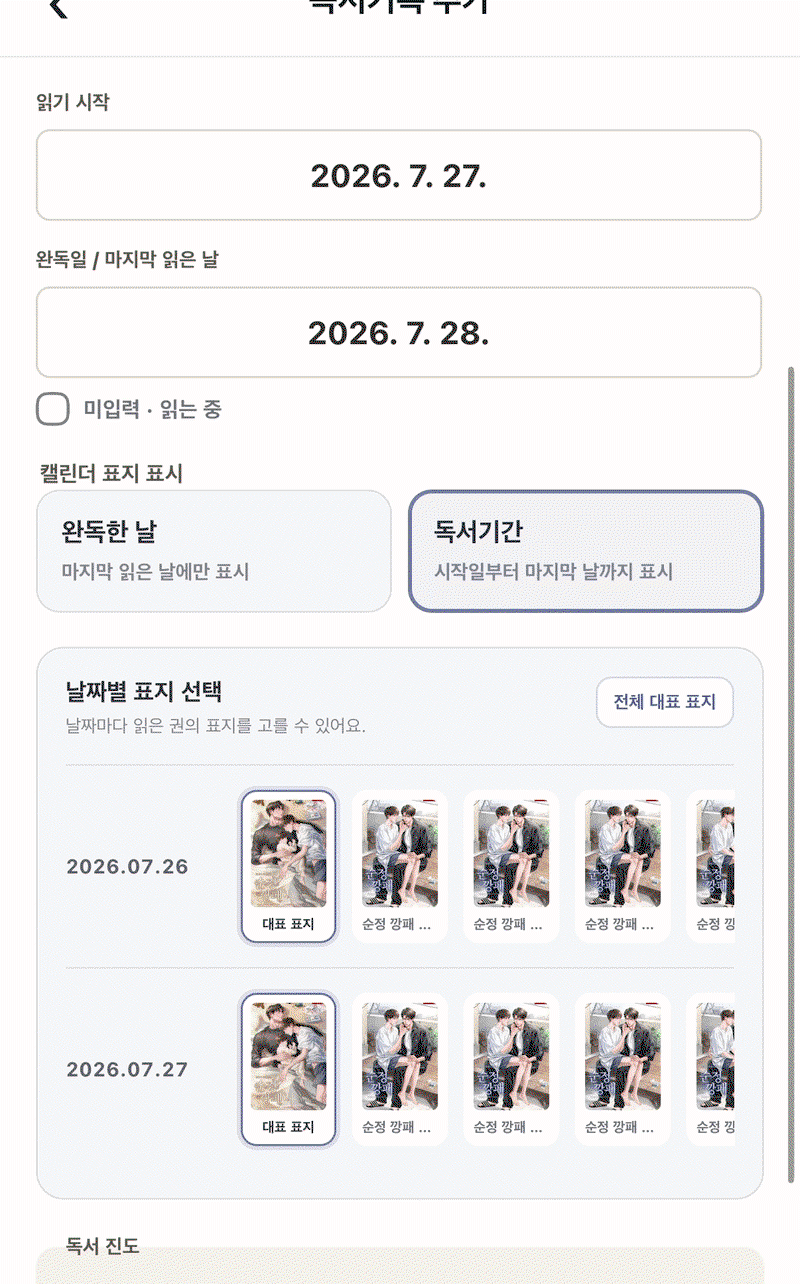Pick second 순정 깡패 cover for 2026.07.26
This screenshot has width=800, height=1284.
click(511, 867)
